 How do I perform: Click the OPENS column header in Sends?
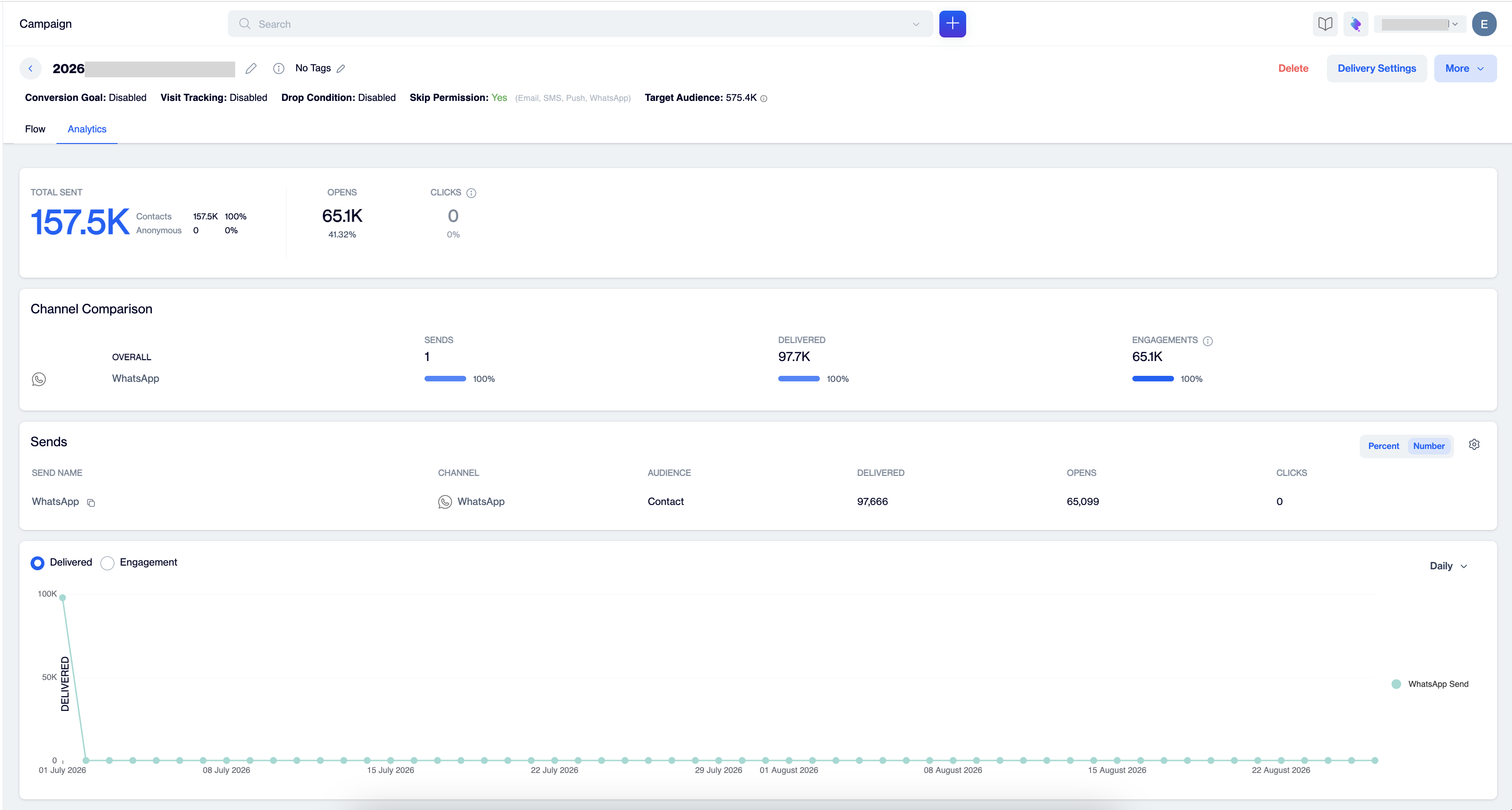[x=1081, y=473]
